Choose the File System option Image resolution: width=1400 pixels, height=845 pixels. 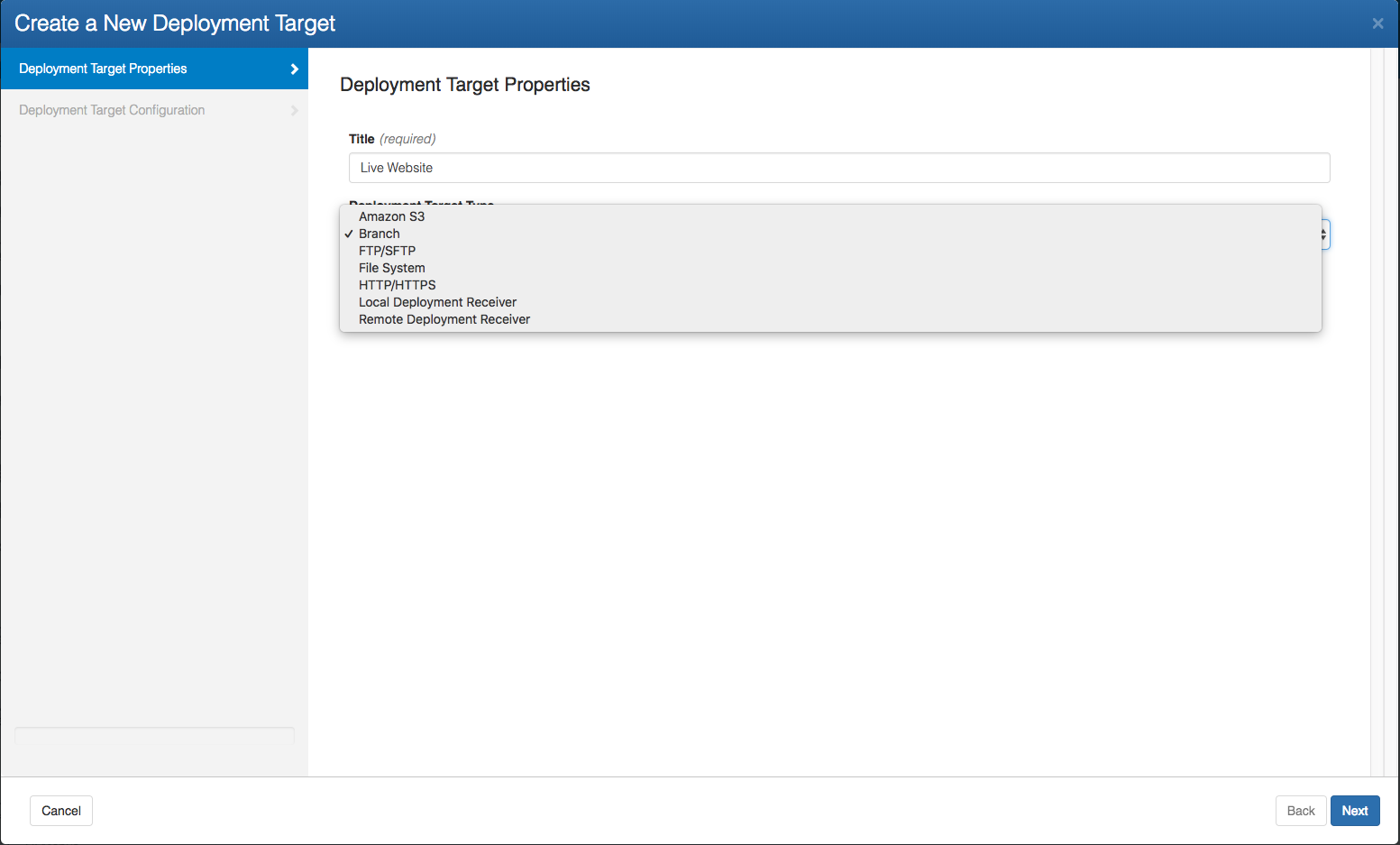(x=391, y=268)
